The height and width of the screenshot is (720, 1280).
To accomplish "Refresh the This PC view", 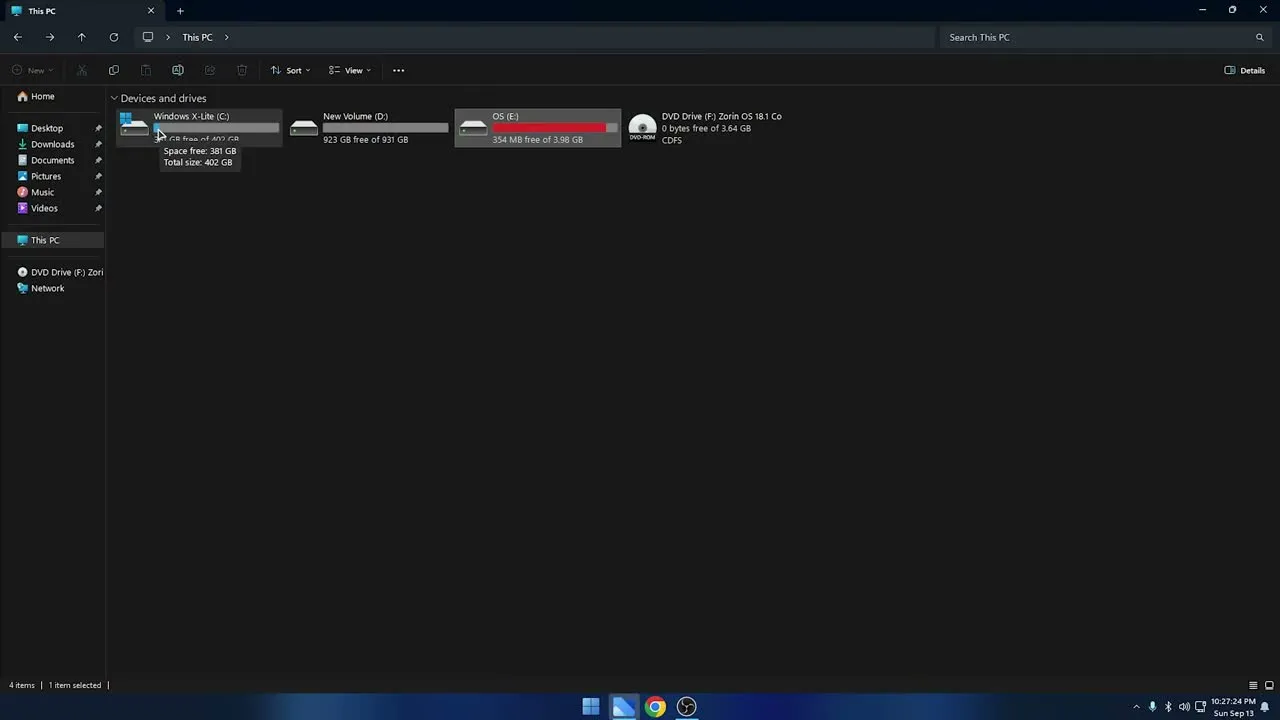I will (x=114, y=37).
